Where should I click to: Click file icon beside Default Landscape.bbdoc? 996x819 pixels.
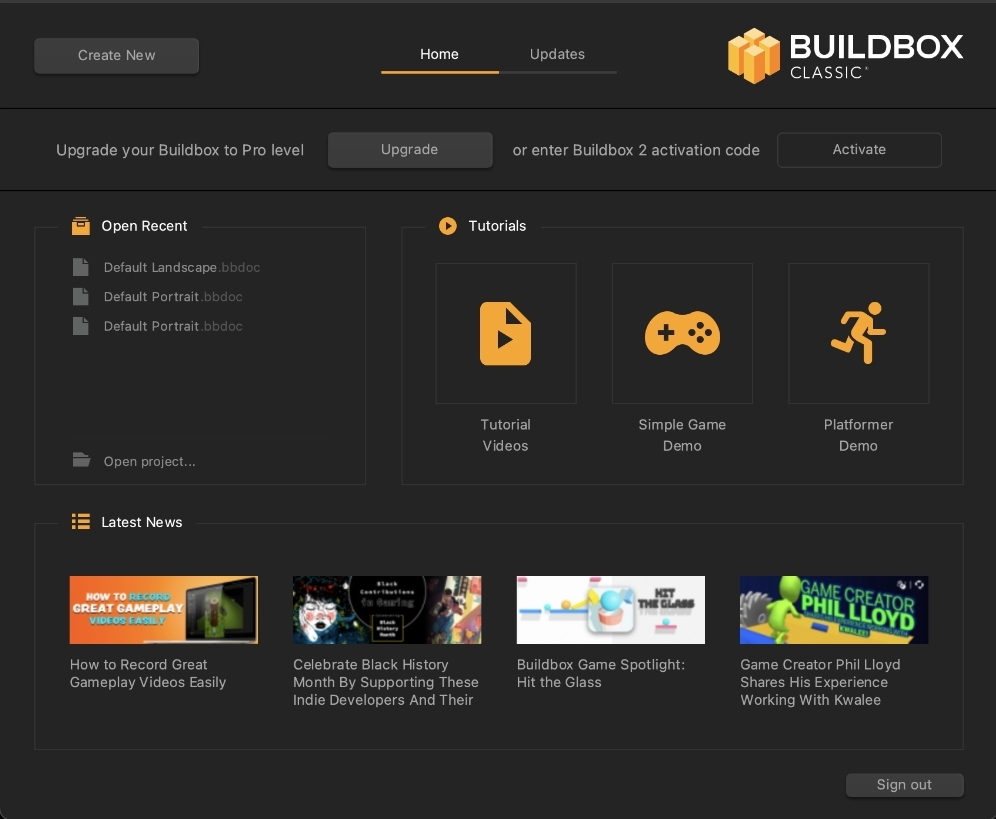tap(81, 267)
